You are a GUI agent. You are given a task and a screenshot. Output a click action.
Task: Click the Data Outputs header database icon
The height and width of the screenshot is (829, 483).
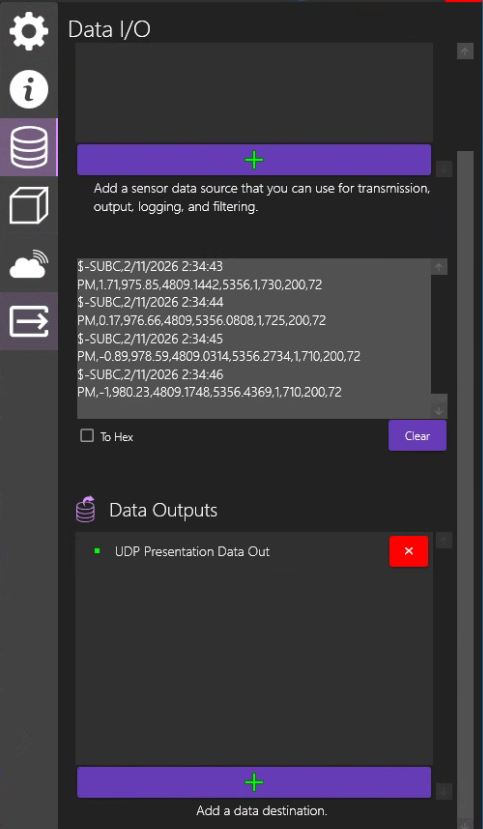(x=86, y=510)
